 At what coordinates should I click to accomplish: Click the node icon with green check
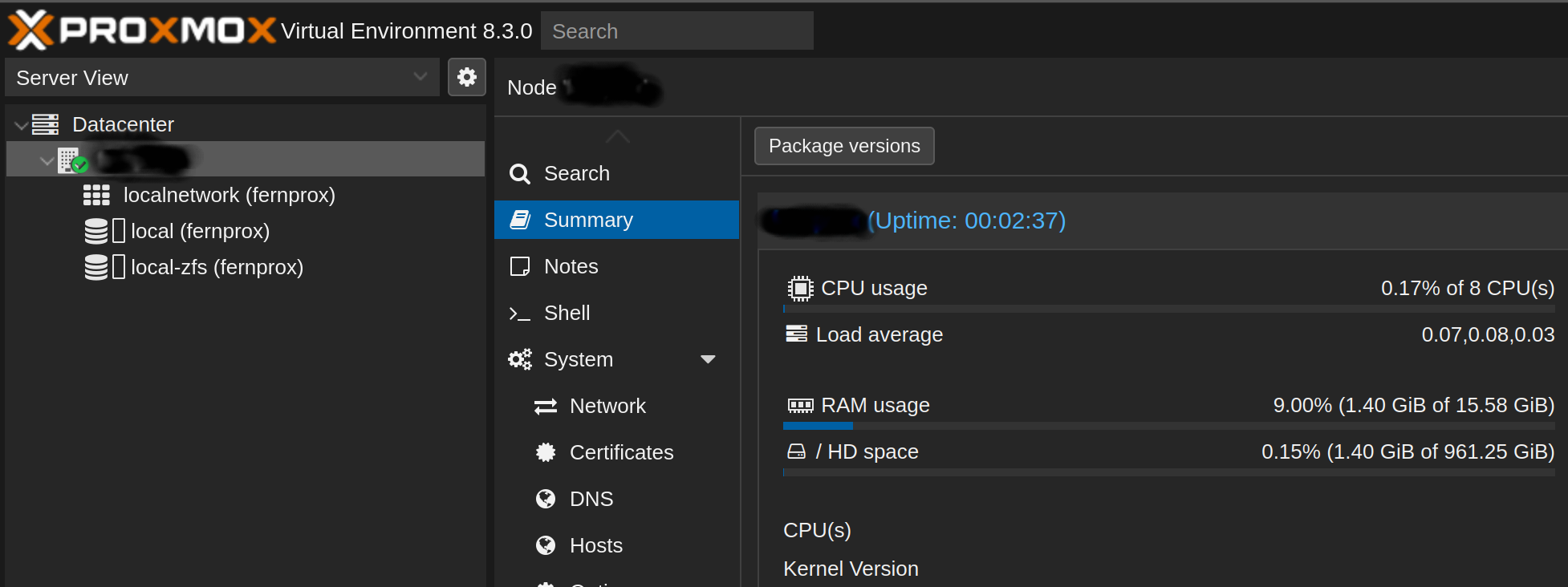72,160
